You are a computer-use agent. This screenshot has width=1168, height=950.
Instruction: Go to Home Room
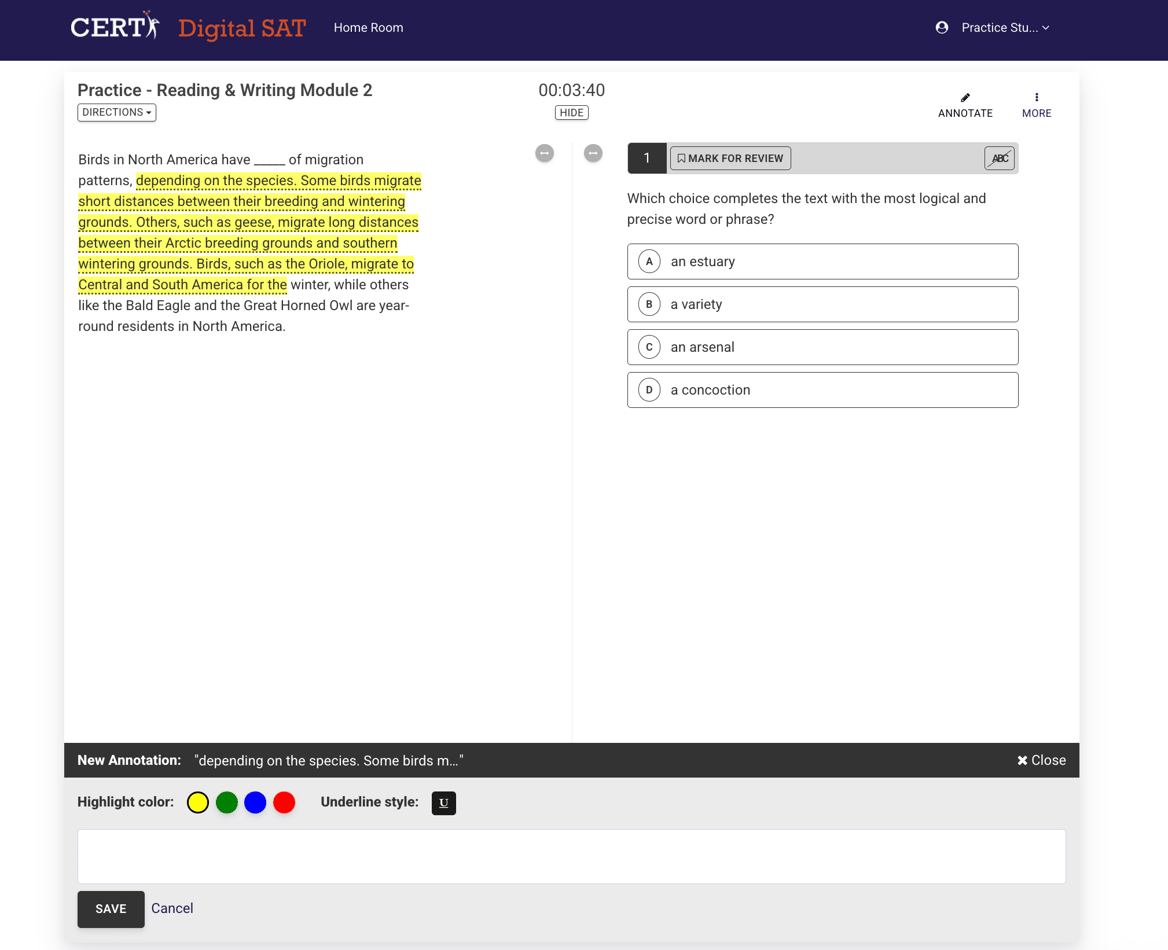point(368,28)
